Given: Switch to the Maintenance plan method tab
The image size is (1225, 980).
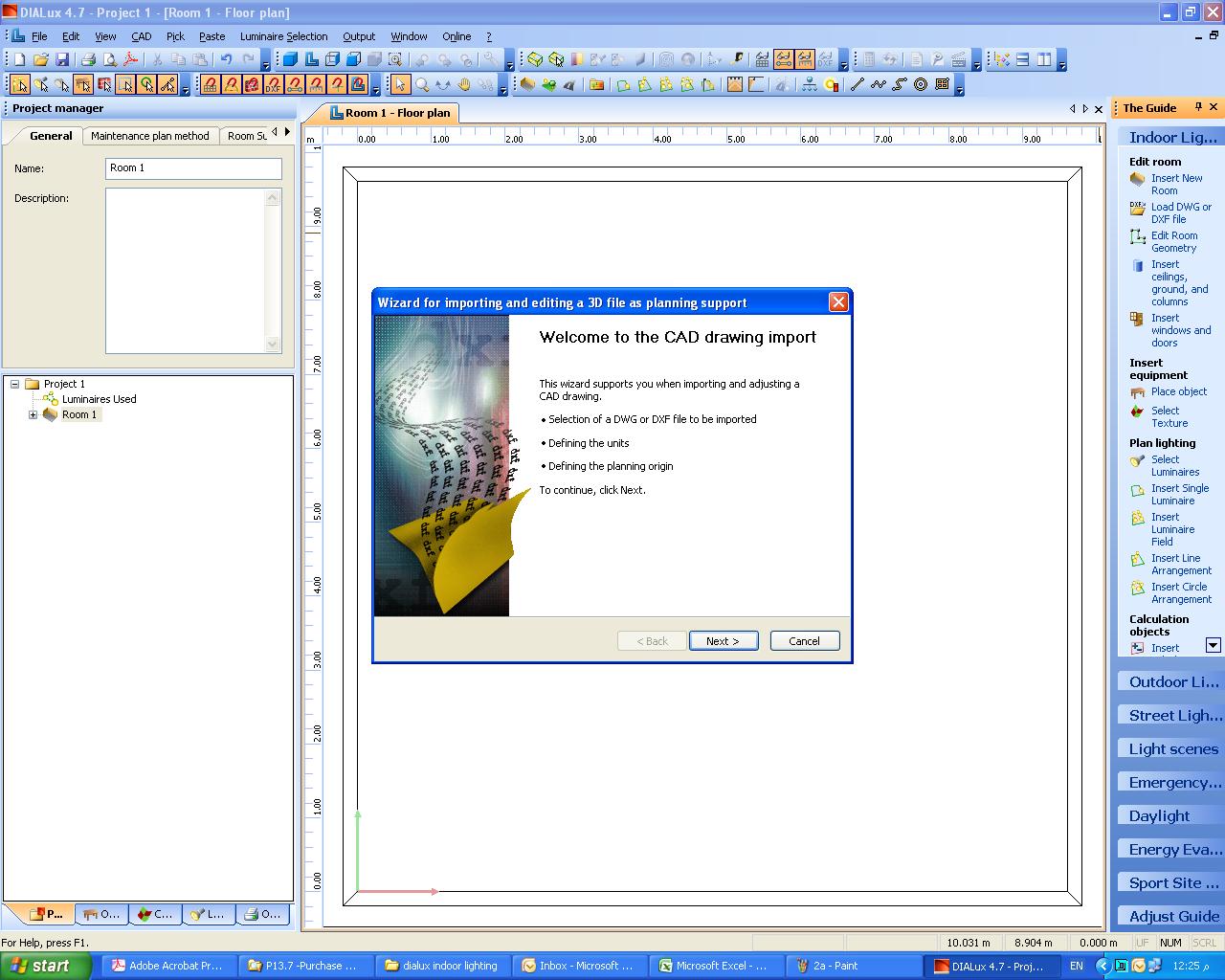Looking at the screenshot, I should [150, 136].
